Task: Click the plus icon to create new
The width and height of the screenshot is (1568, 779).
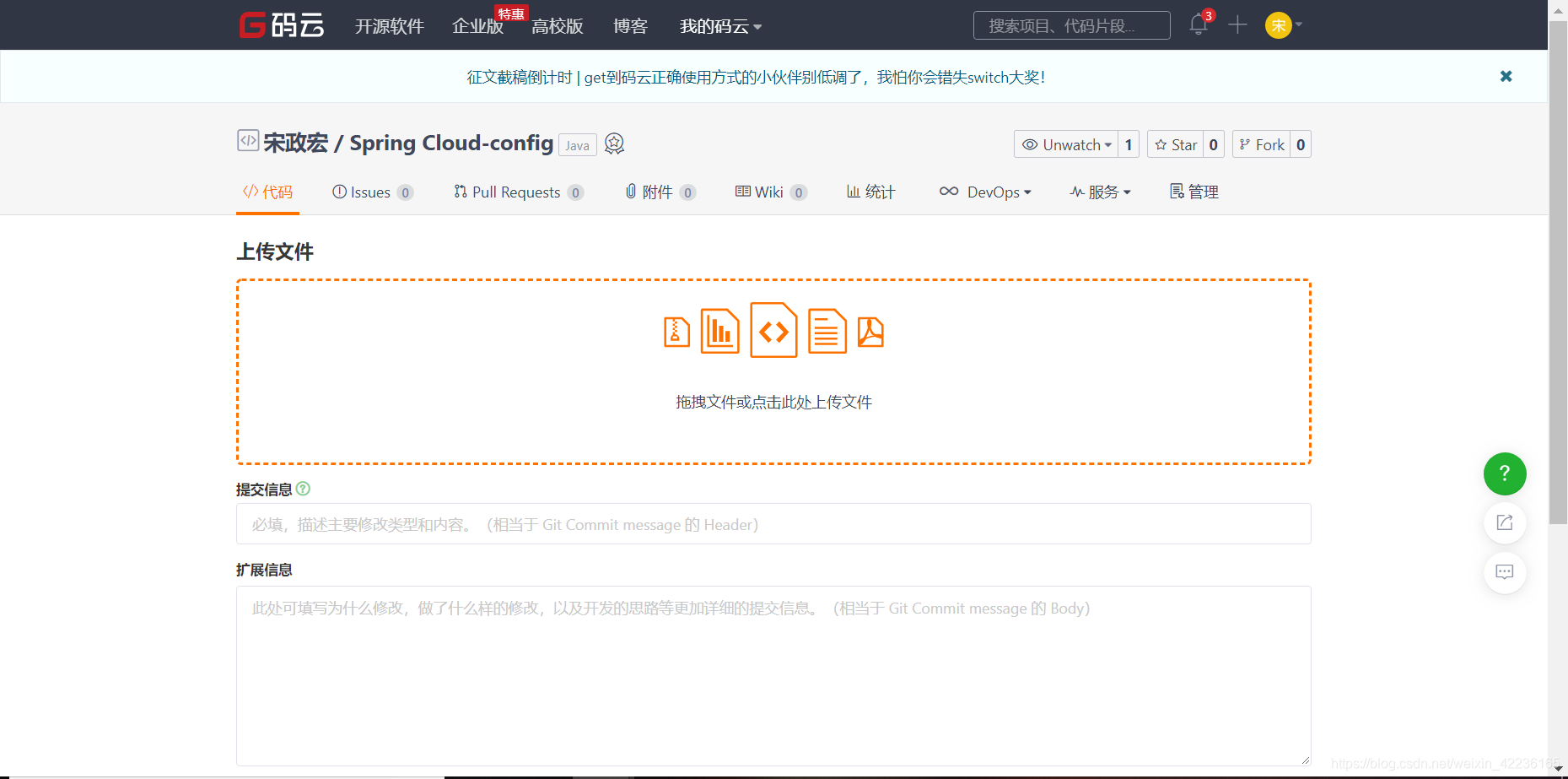Action: [1237, 25]
